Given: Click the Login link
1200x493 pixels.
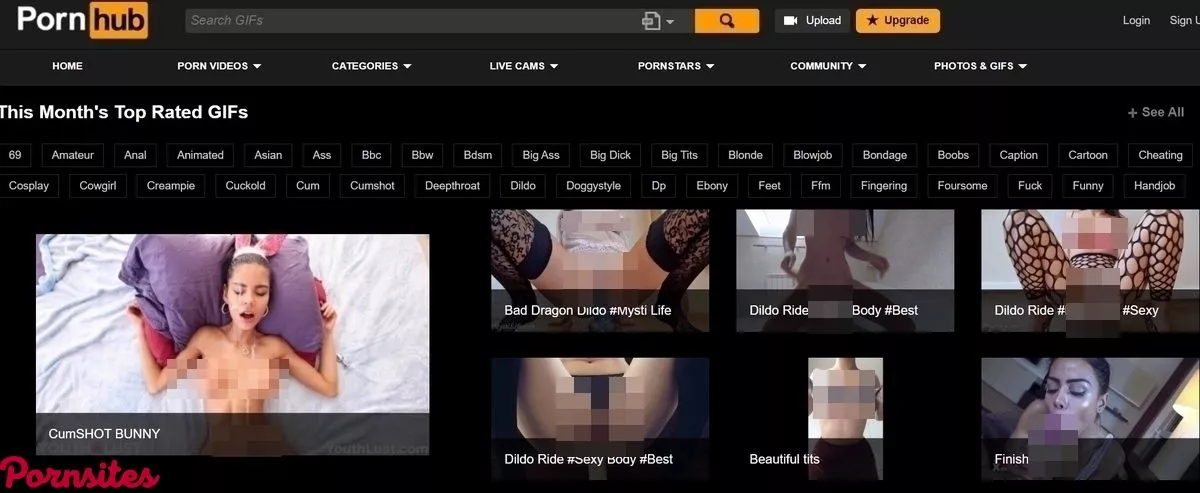Looking at the screenshot, I should pos(1136,21).
